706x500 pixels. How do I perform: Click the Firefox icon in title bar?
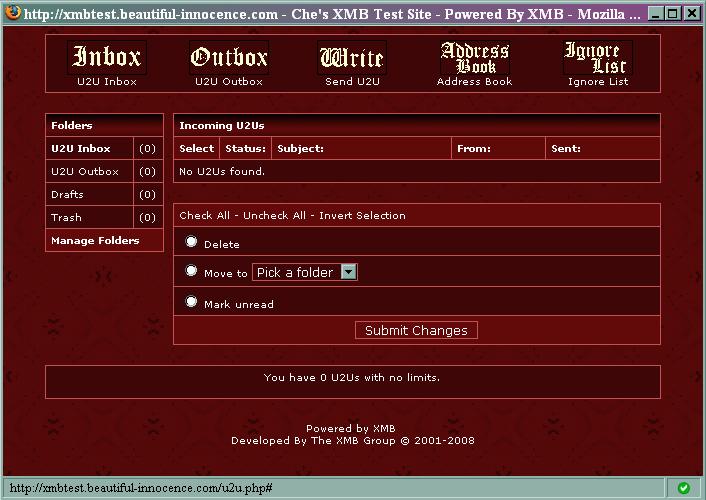(x=12, y=14)
